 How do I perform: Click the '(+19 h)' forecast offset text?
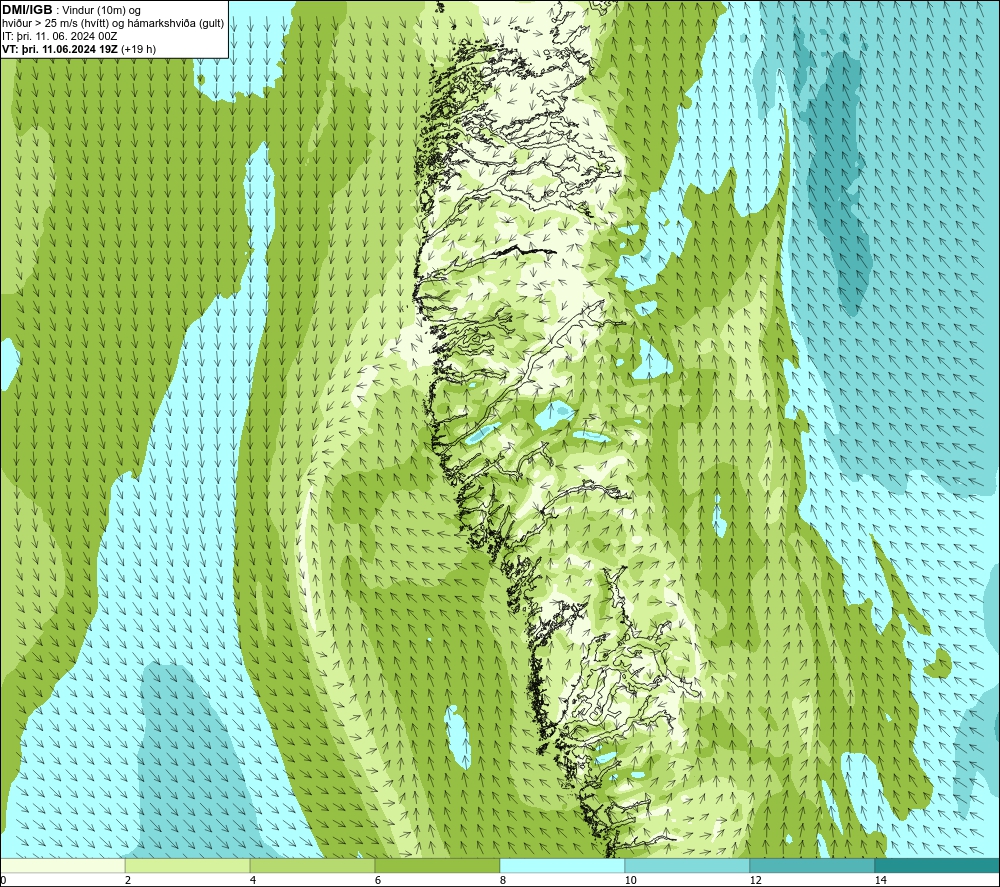[x=138, y=49]
